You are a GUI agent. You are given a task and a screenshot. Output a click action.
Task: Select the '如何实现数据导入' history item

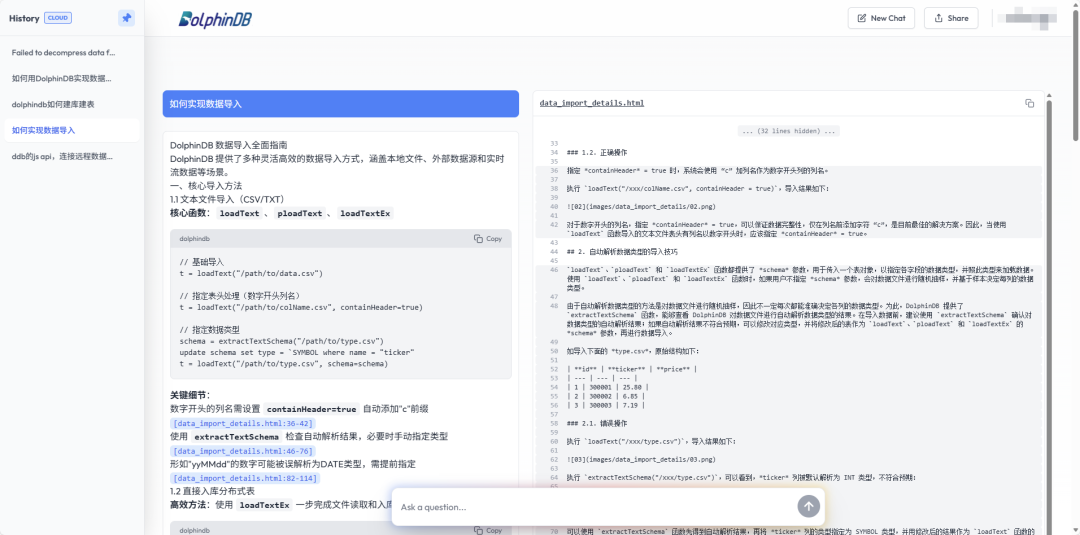[x=72, y=130]
